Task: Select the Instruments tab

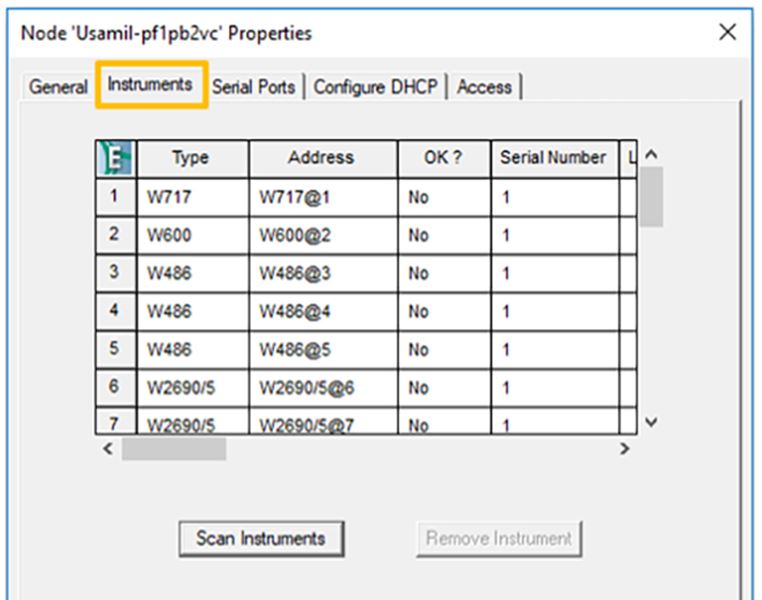Action: pyautogui.click(x=150, y=85)
